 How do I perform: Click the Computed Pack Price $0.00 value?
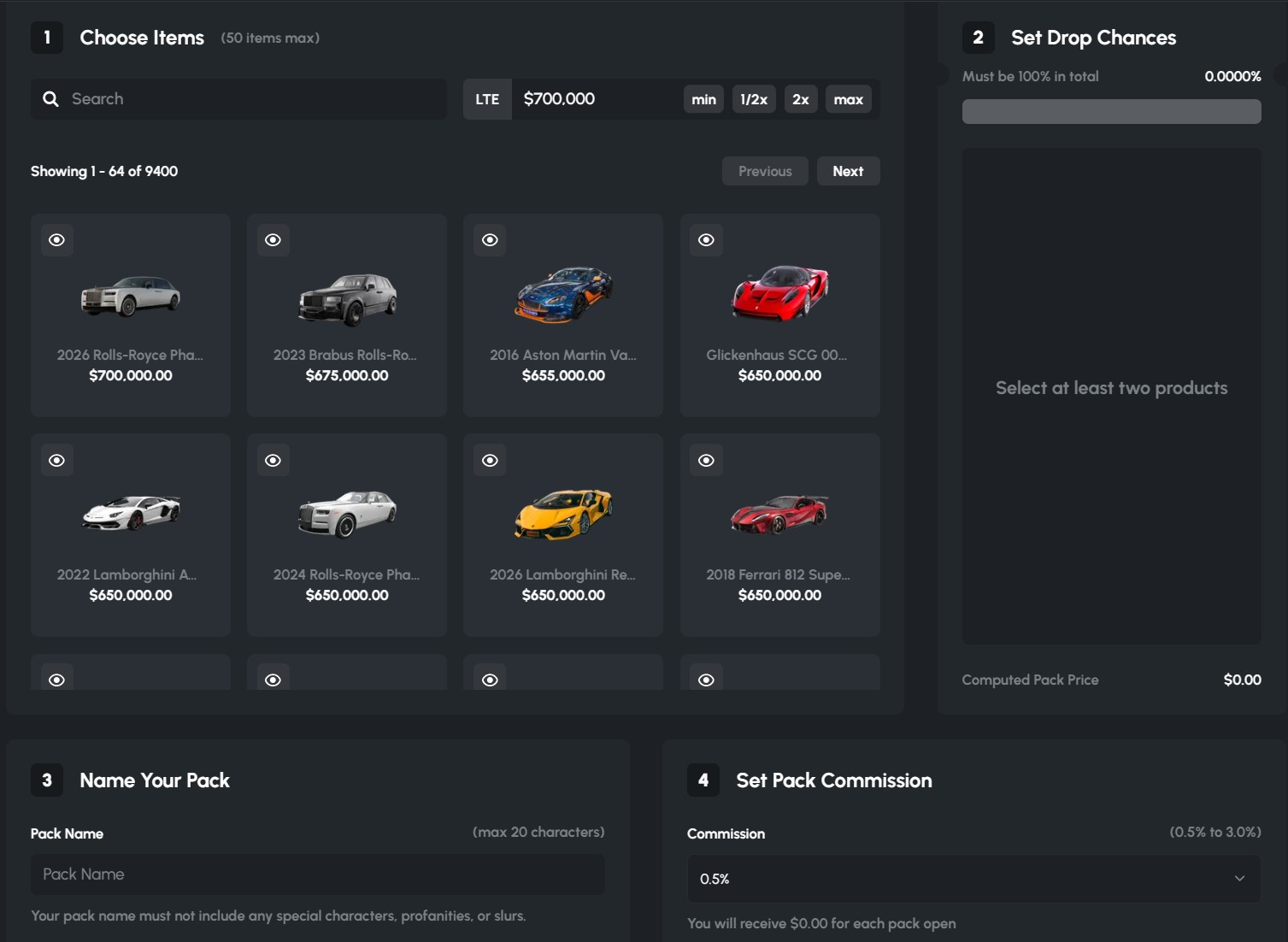point(1242,680)
